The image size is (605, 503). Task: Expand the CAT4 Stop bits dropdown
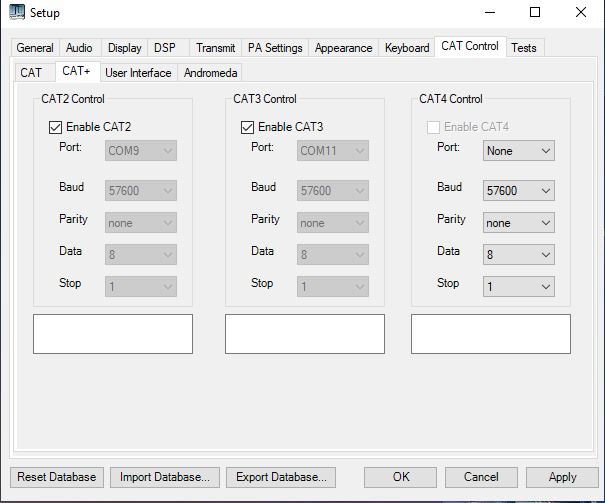[518, 287]
